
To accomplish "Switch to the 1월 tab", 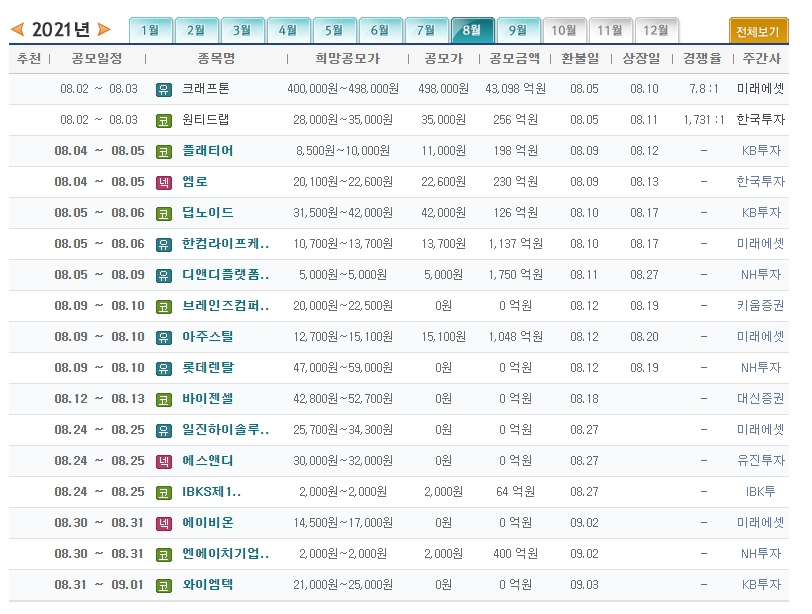I will tap(151, 30).
